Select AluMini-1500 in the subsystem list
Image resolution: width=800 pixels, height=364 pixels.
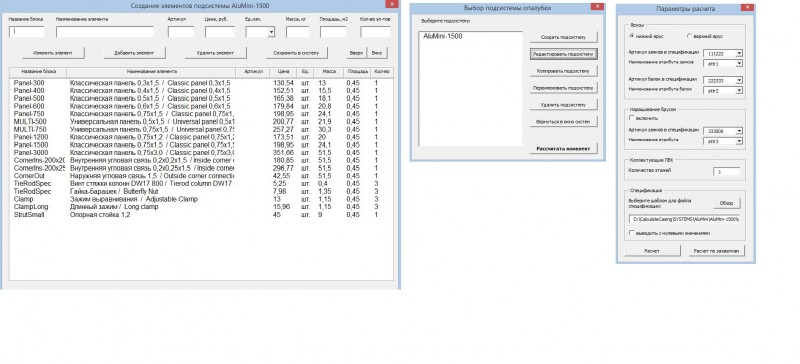443,36
